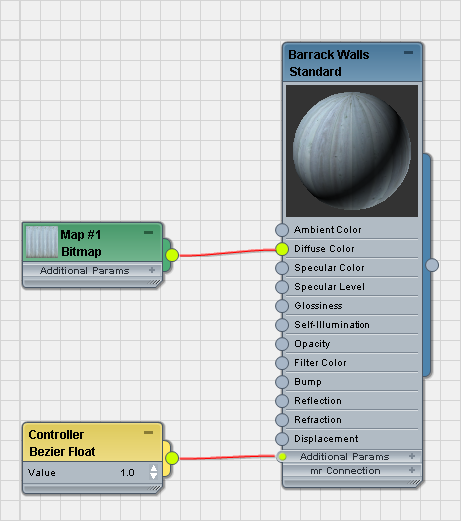Collapse the Barrack Walls material node
Image resolution: width=461 pixels, height=521 pixels.
408,53
